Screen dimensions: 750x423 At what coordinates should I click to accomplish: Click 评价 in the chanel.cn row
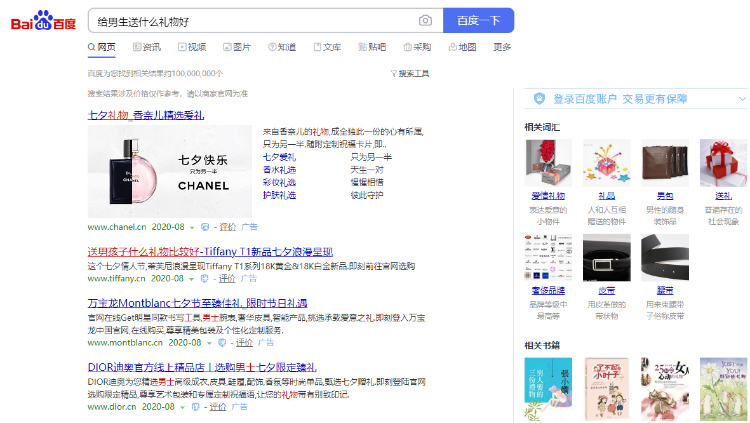(x=228, y=227)
